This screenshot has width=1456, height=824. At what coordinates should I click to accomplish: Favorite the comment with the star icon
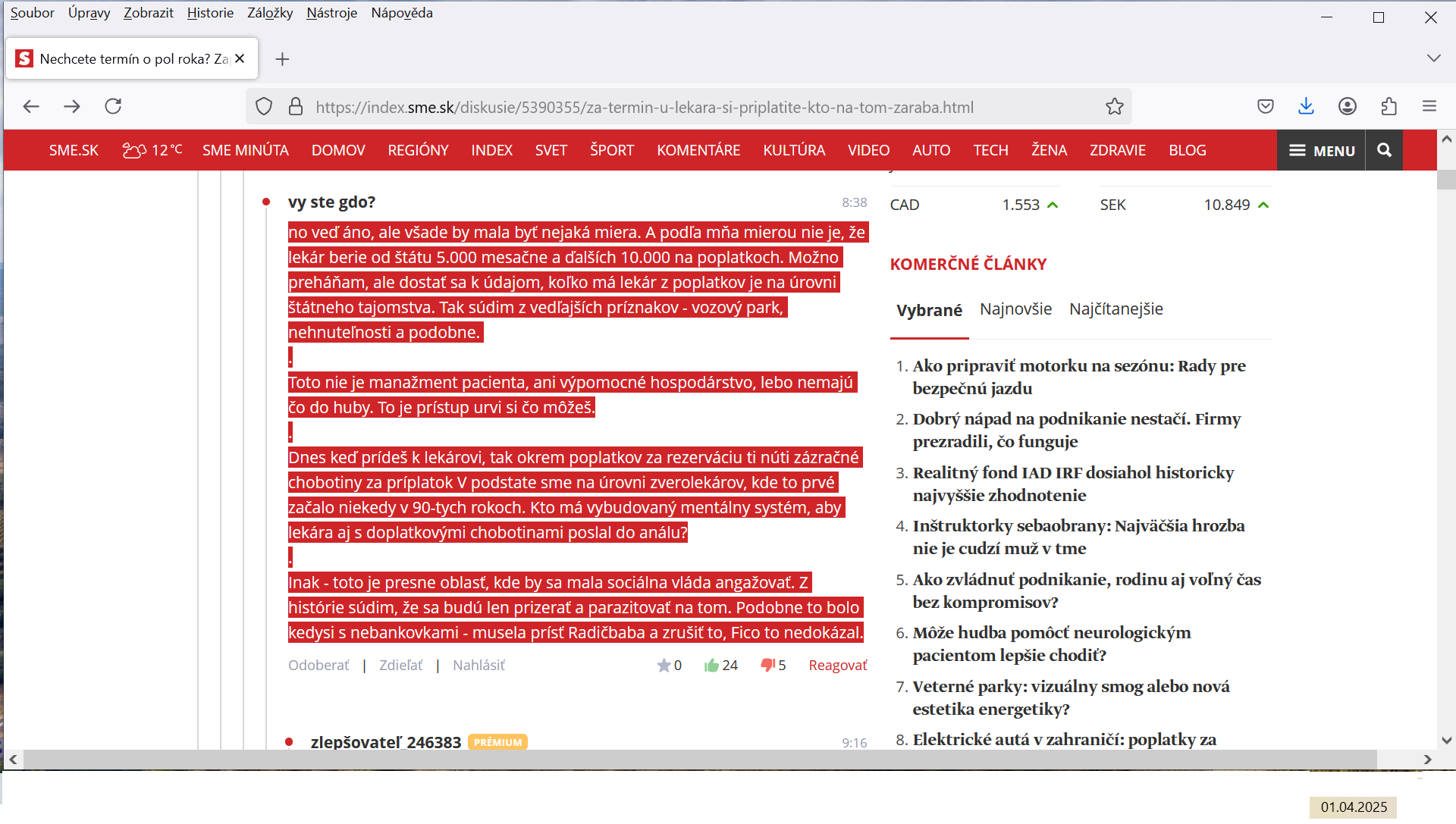tap(664, 666)
